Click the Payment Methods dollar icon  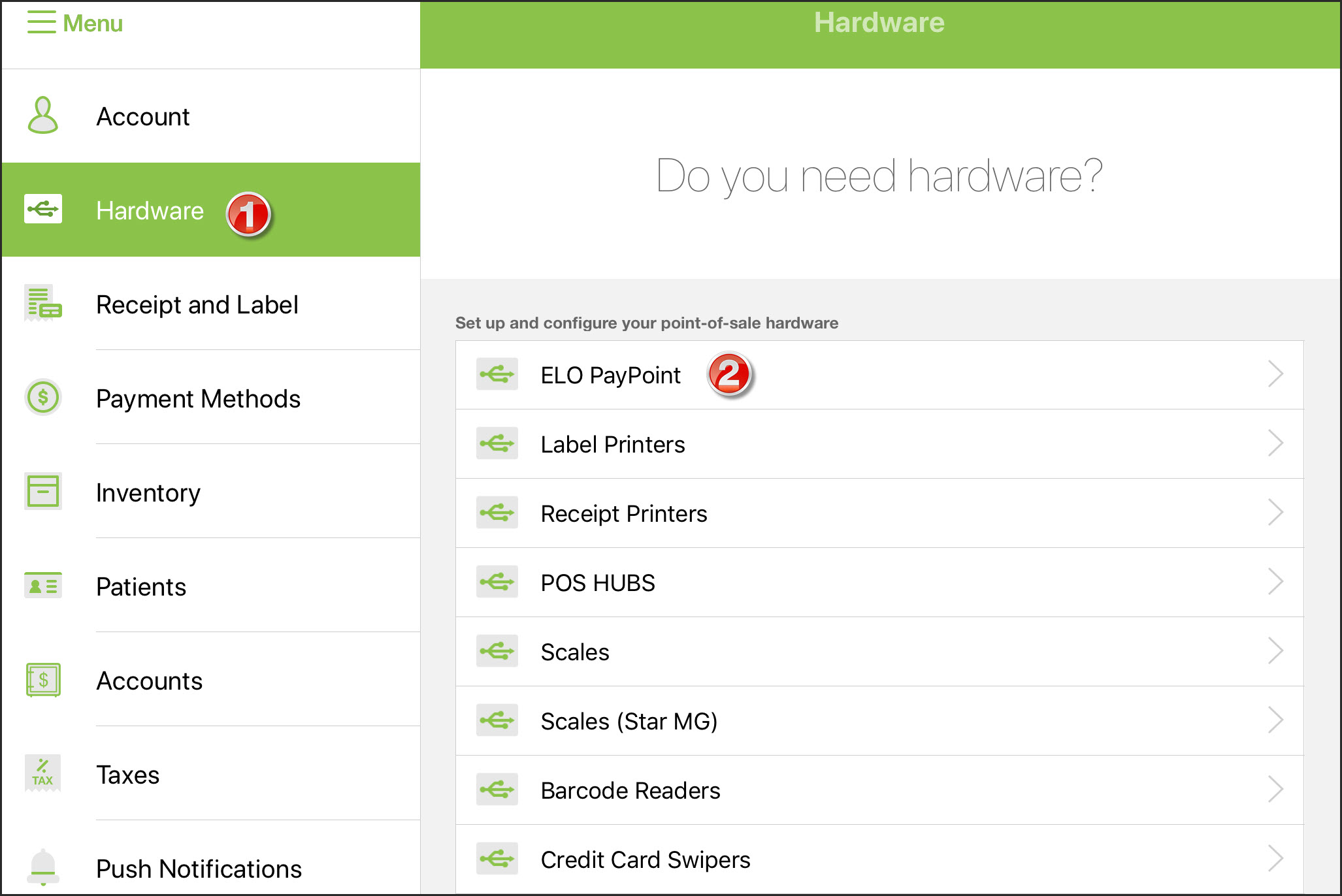pyautogui.click(x=43, y=397)
